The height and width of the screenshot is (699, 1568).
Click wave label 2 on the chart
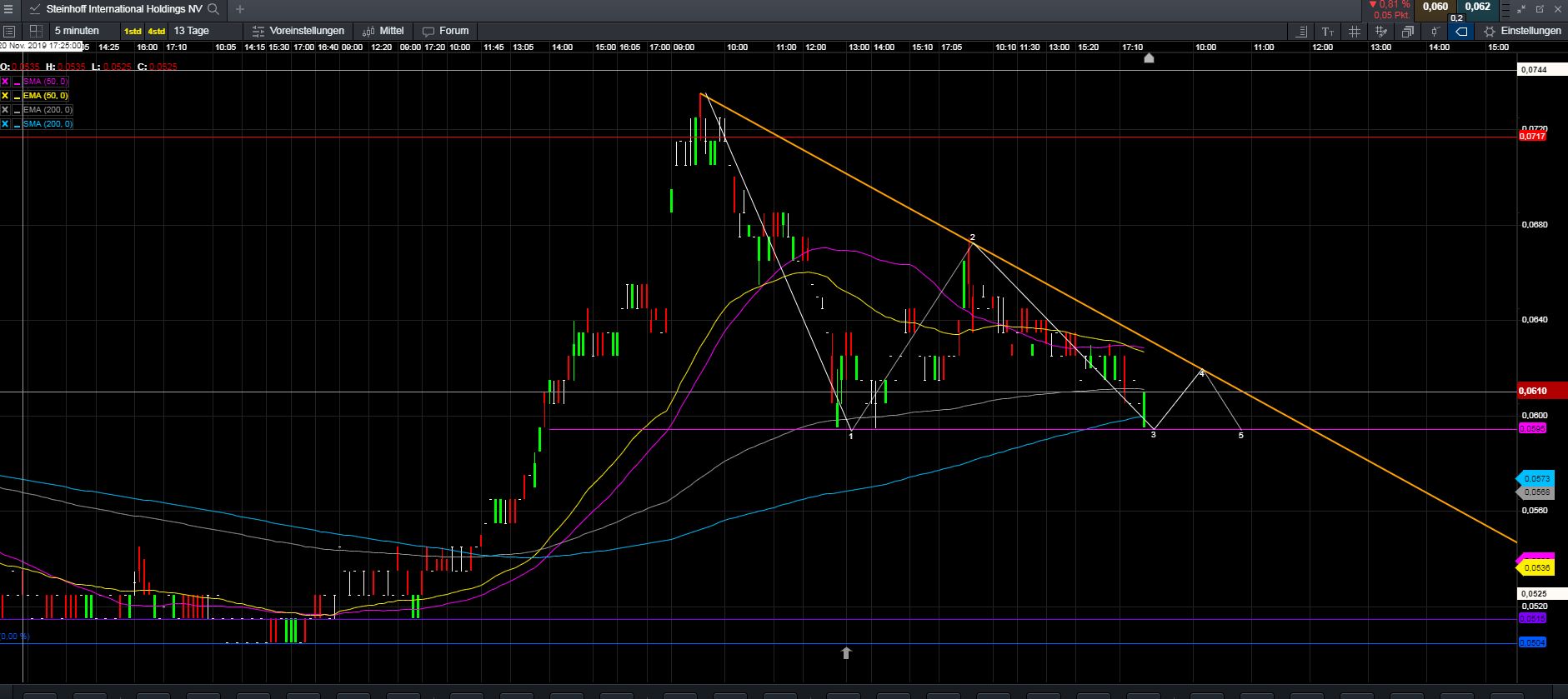pyautogui.click(x=973, y=237)
